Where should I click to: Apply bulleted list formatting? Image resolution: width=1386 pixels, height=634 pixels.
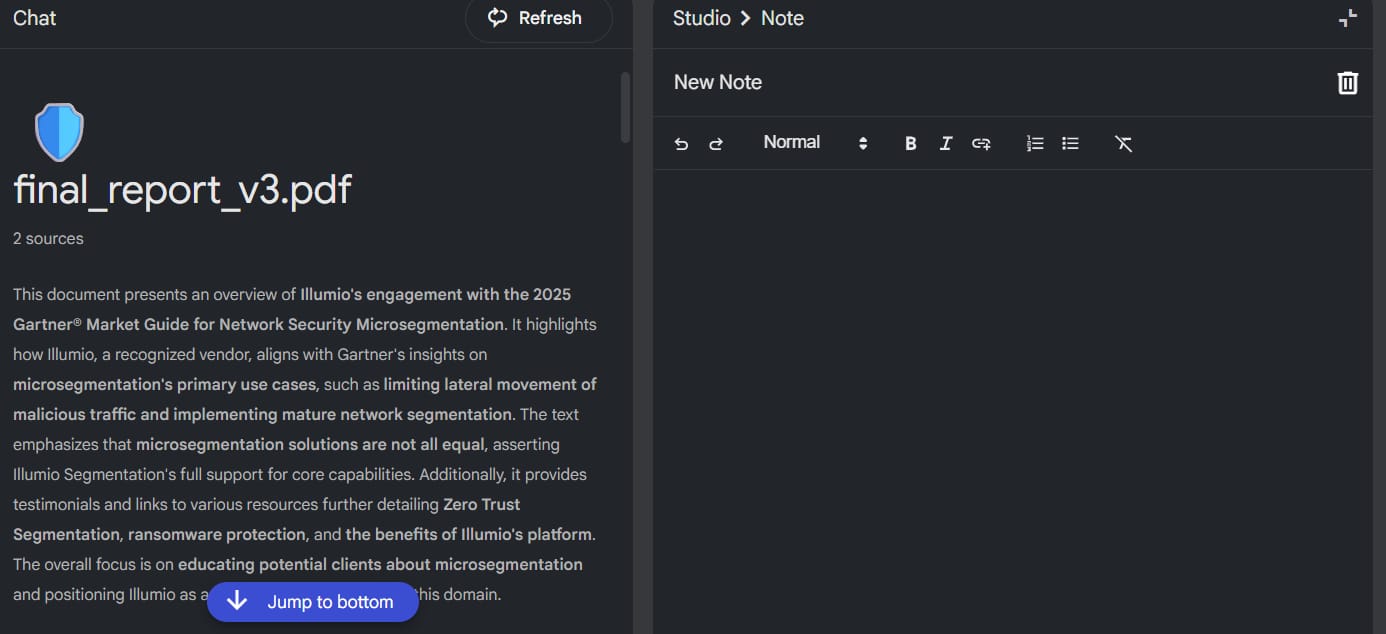[x=1070, y=144]
